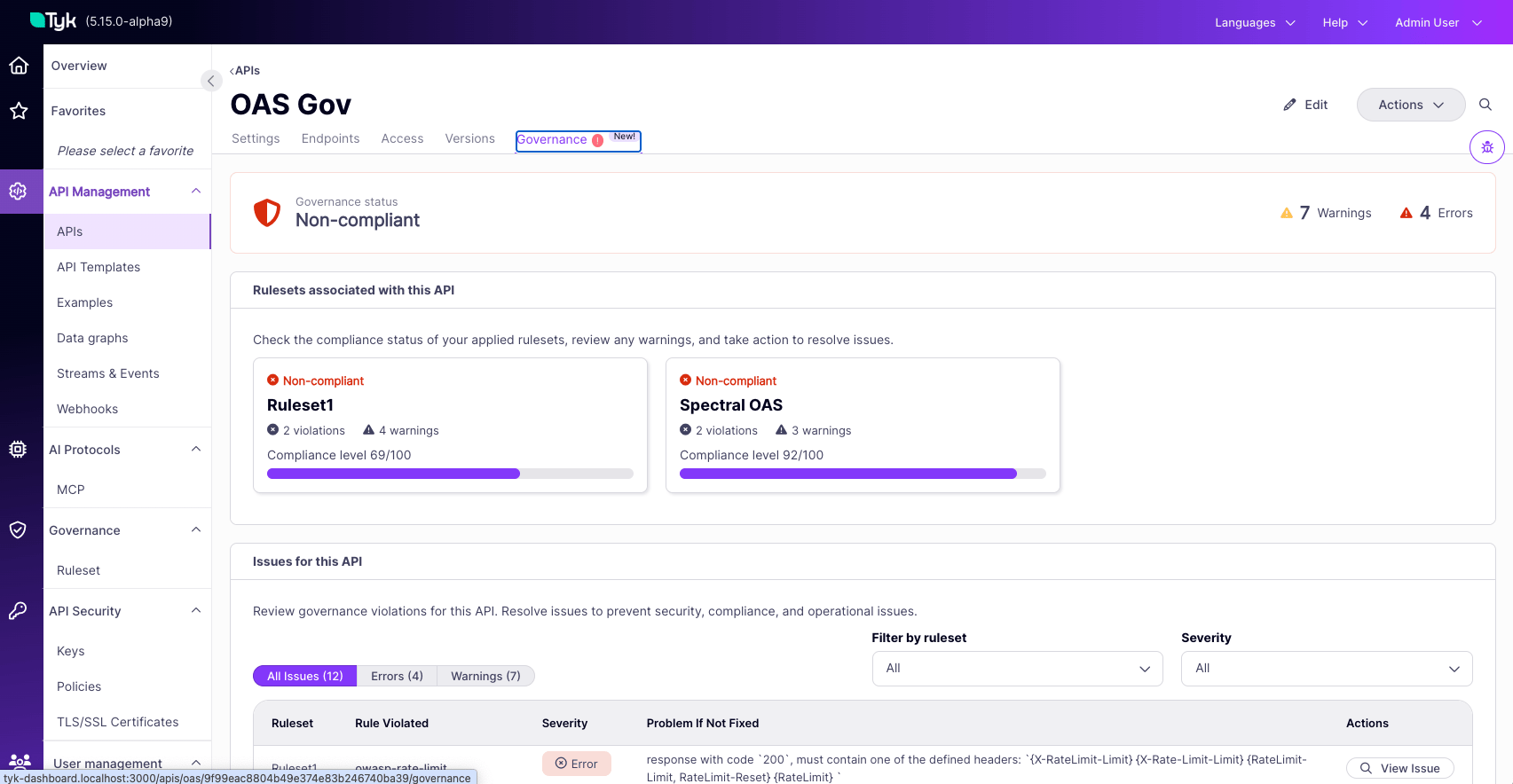Open the Spectral OAS card
The height and width of the screenshot is (784, 1513).
coord(863,425)
